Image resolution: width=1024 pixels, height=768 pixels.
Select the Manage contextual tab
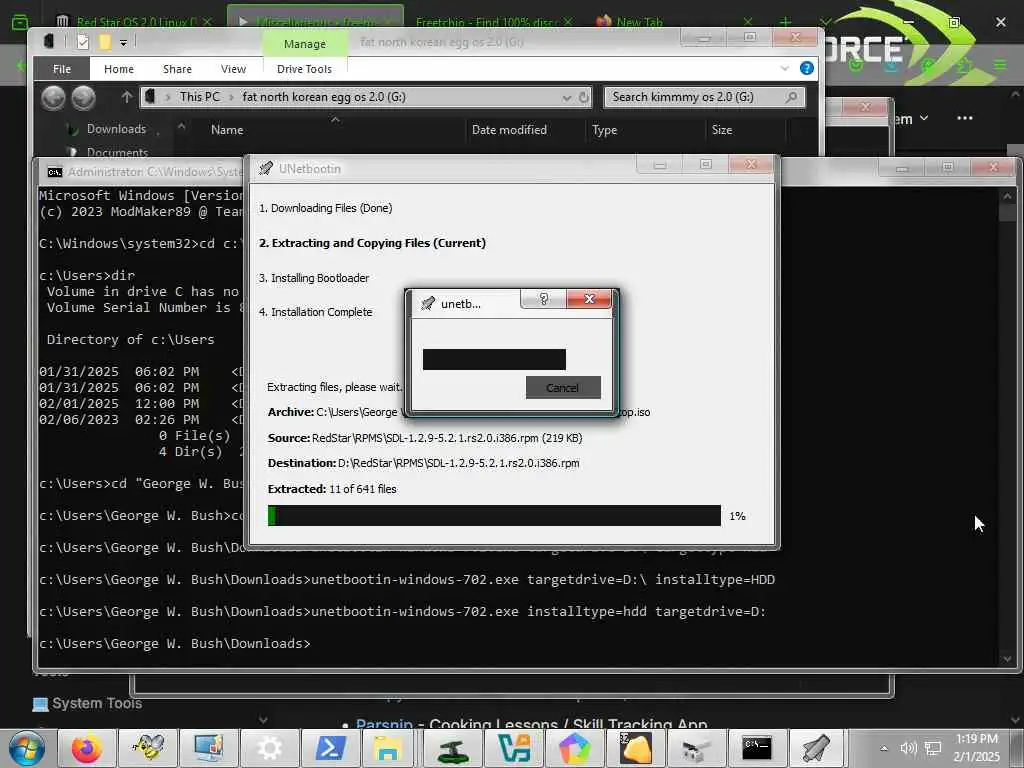(305, 44)
